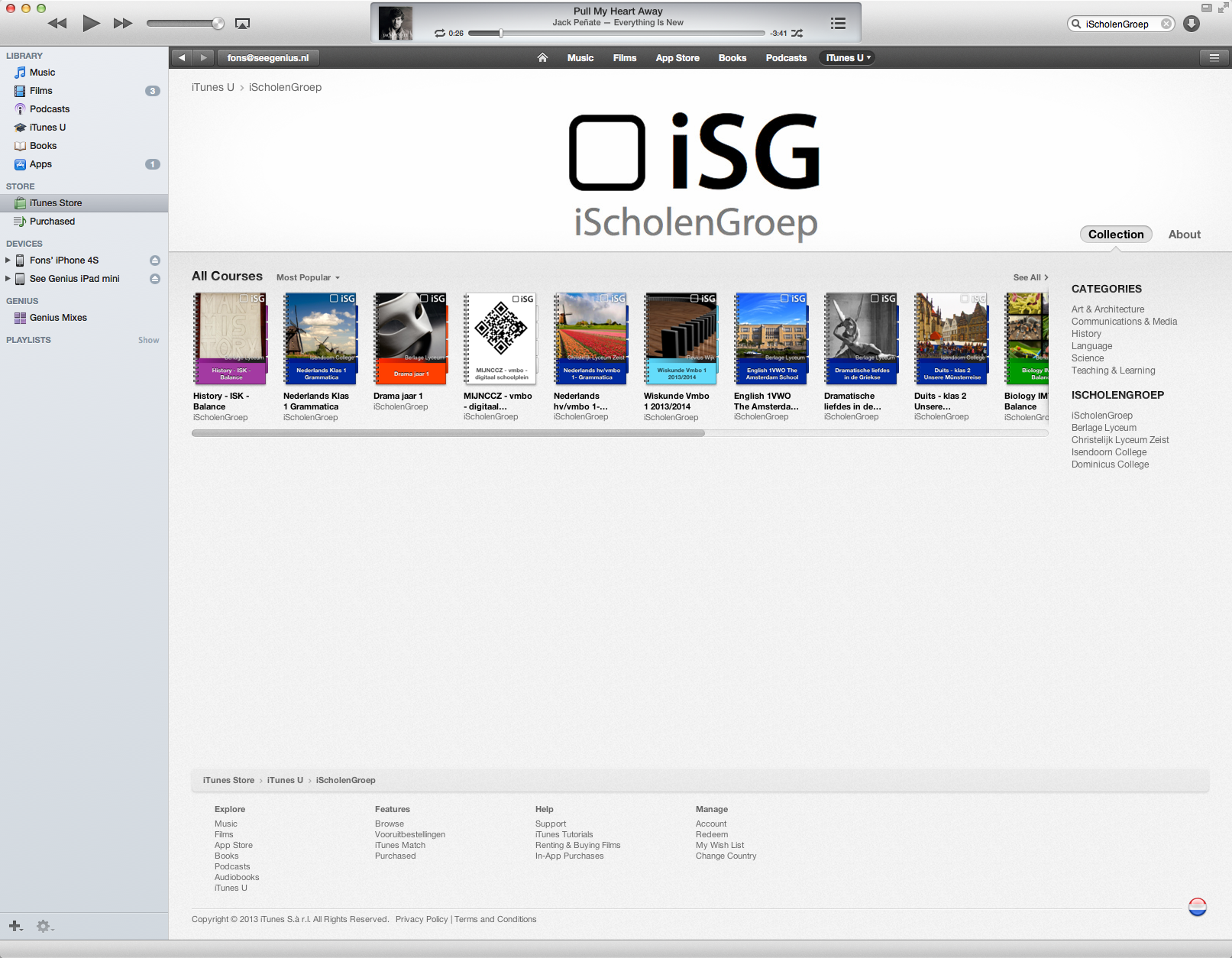The height and width of the screenshot is (958, 1232).
Task: Eject Fons' iPhone 4S
Action: 155,261
